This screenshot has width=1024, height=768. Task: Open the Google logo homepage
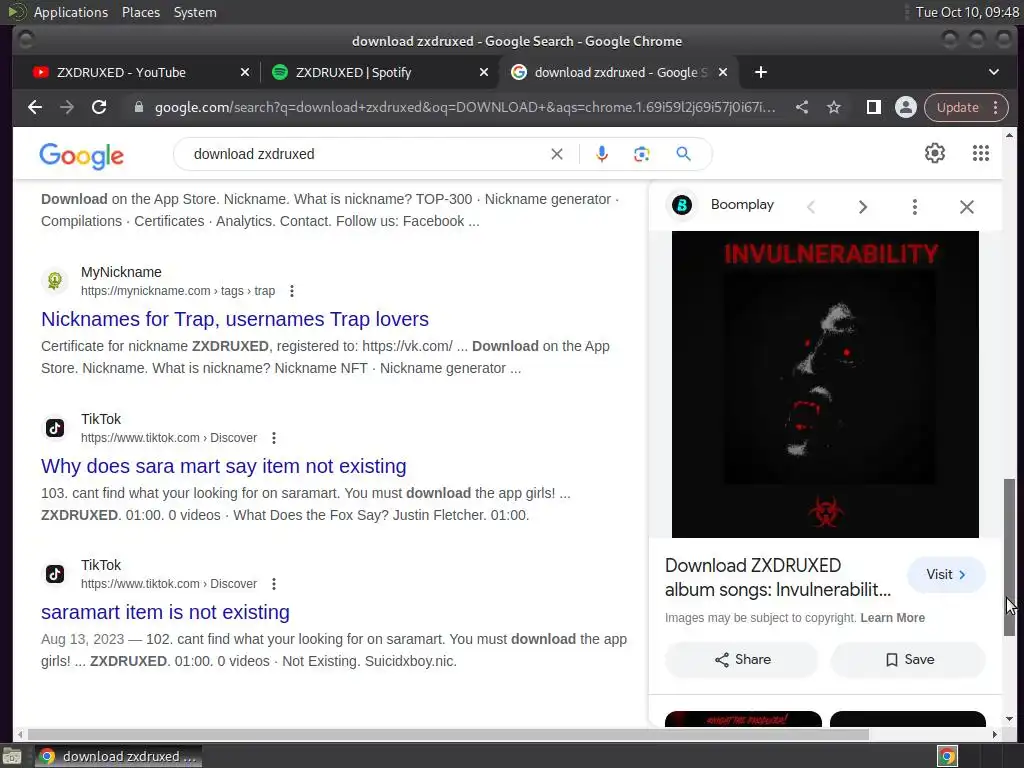pyautogui.click(x=82, y=156)
